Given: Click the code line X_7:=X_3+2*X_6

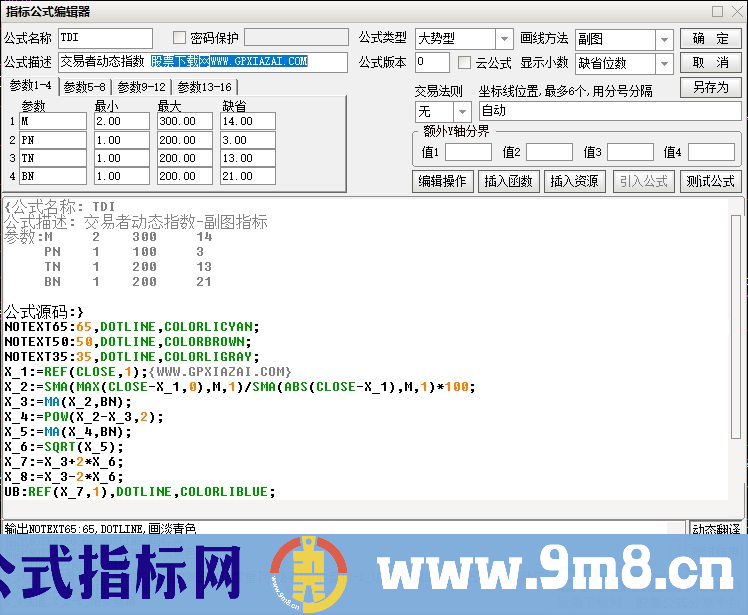Looking at the screenshot, I should [x=64, y=462].
